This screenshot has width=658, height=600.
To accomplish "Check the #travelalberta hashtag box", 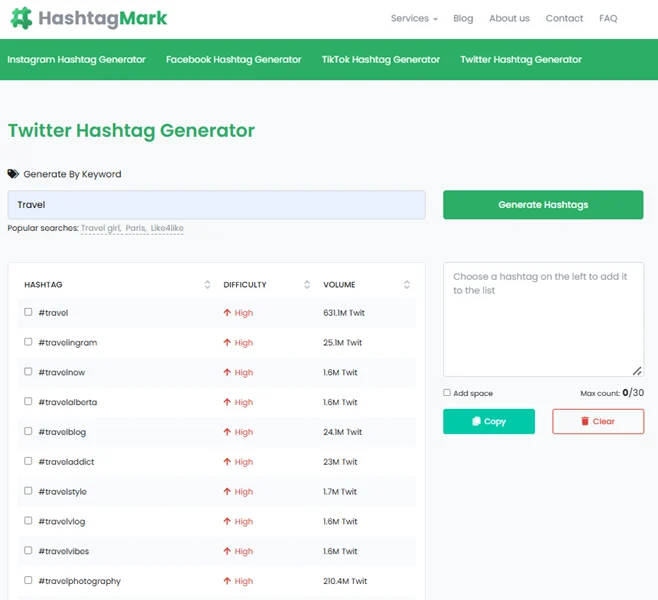I will (28, 401).
